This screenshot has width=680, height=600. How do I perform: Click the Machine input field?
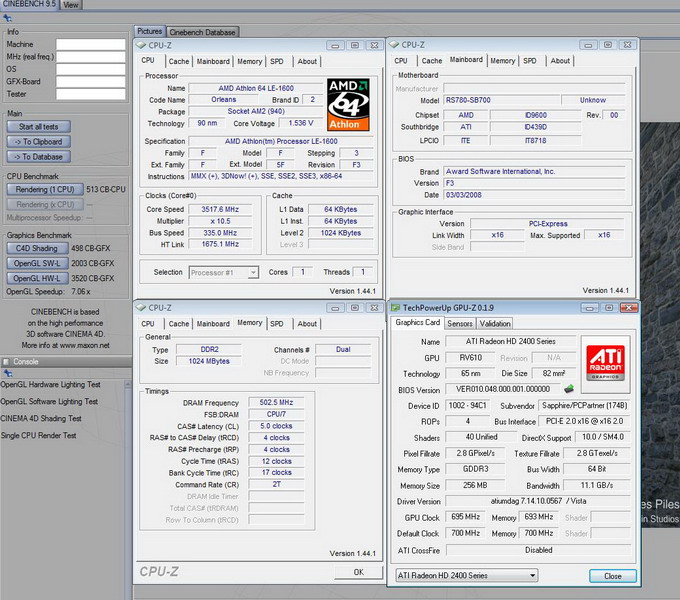90,45
